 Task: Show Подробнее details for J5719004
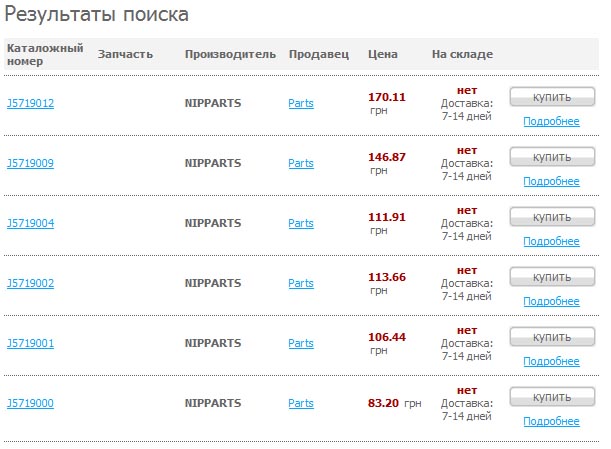point(551,242)
